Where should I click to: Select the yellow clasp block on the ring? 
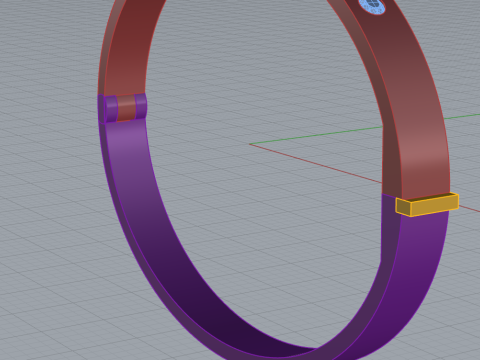coord(427,205)
